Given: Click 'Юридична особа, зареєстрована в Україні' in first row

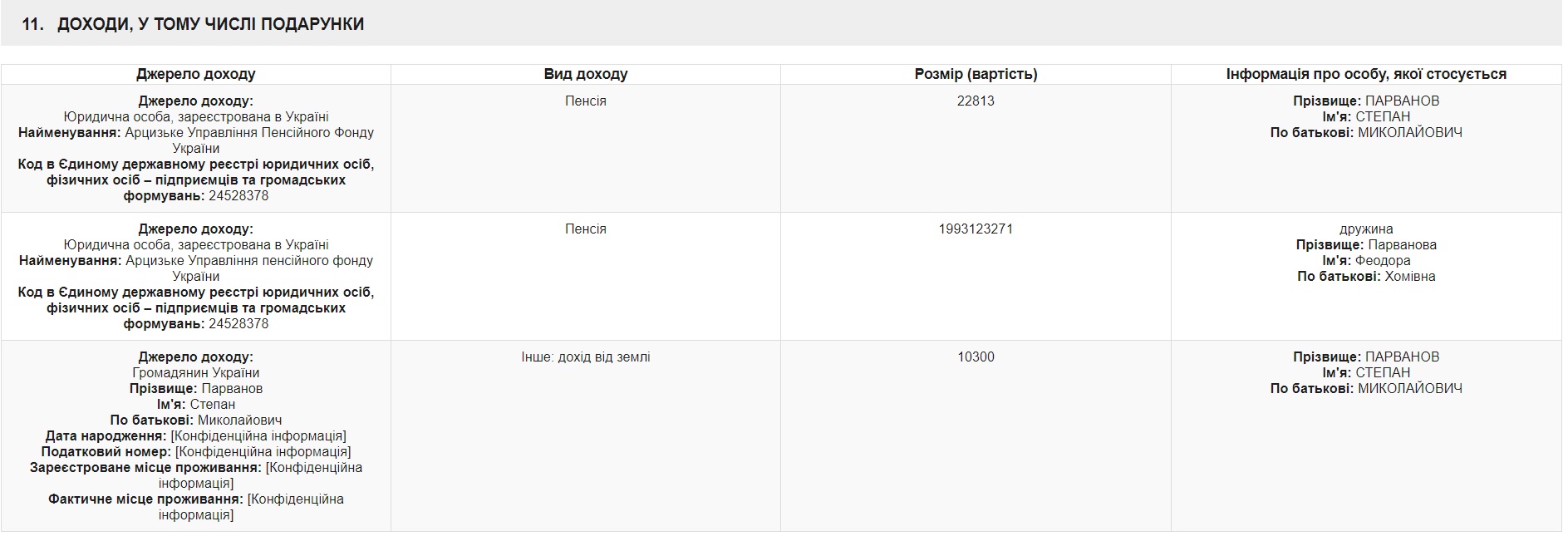Looking at the screenshot, I should [x=196, y=116].
